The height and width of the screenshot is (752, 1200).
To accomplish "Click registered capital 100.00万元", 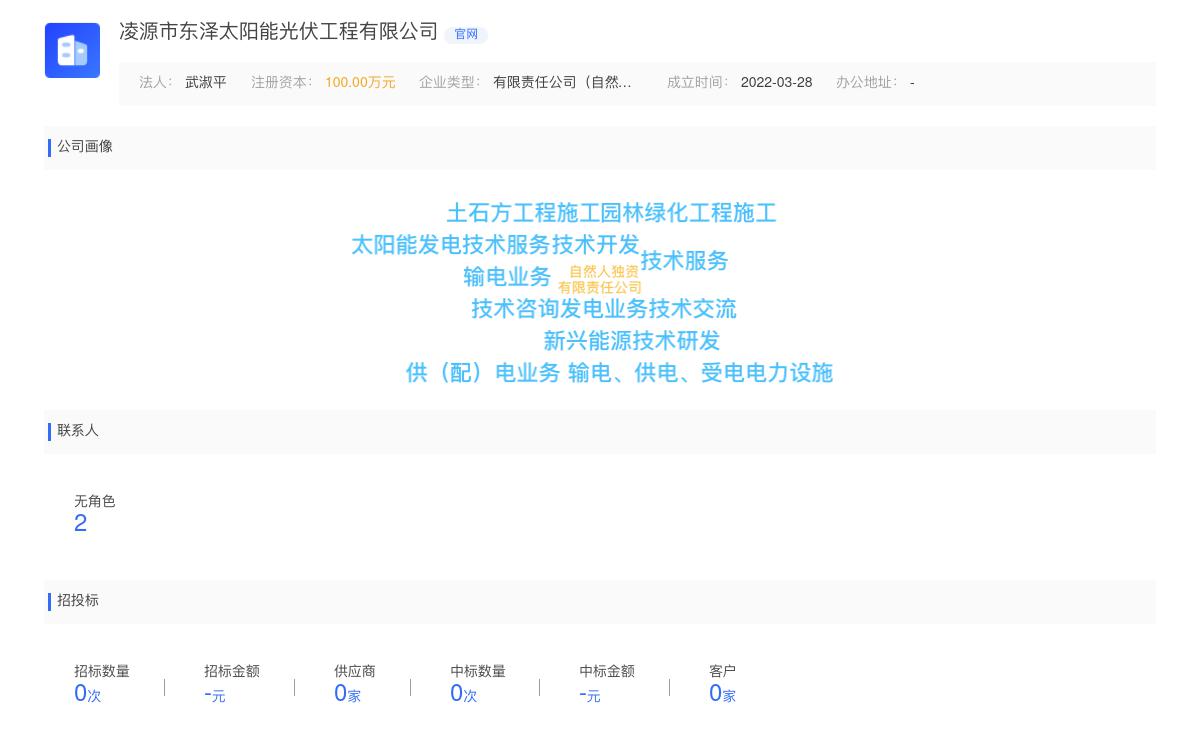I will click(x=360, y=83).
